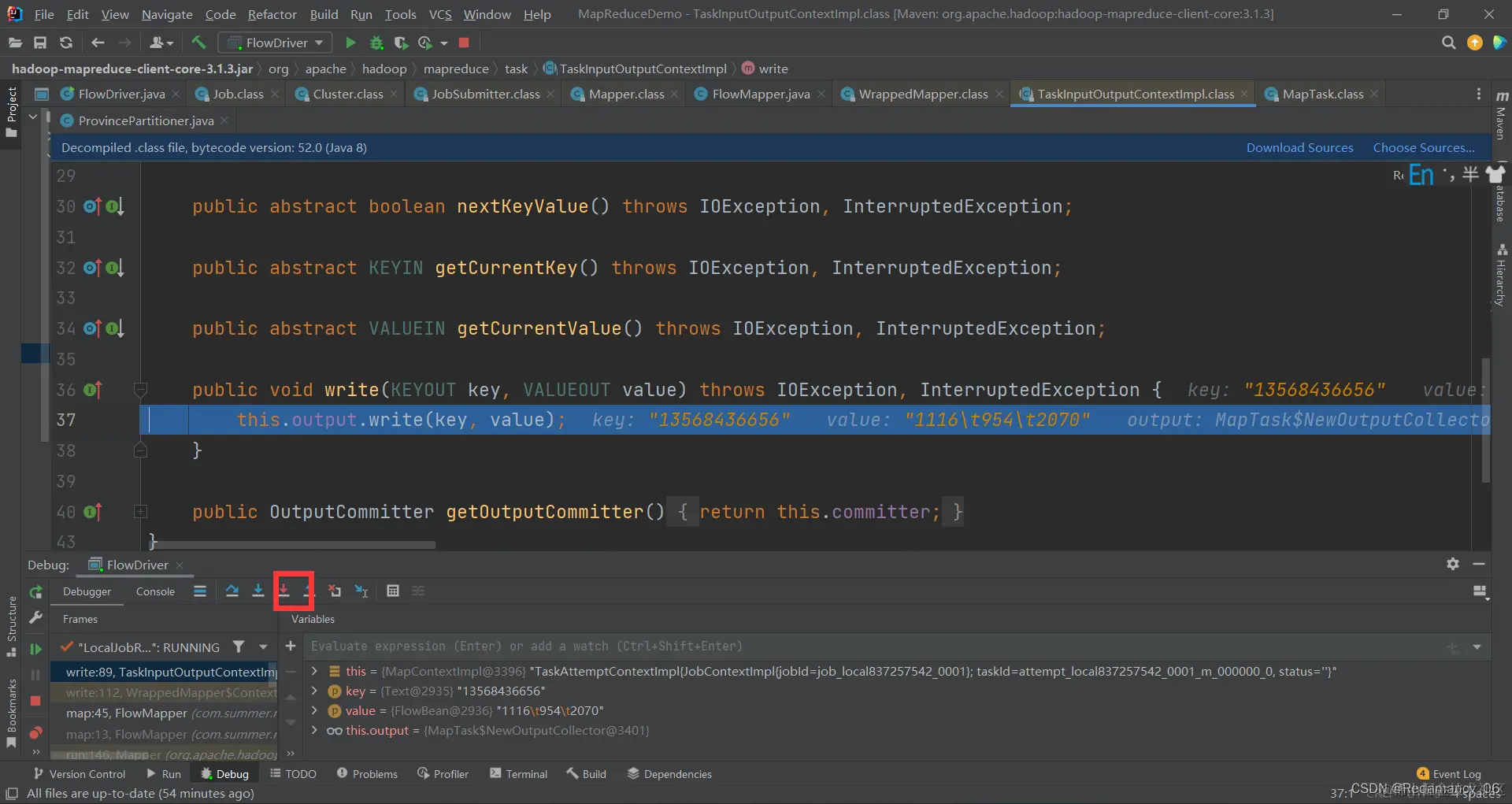Close the Job.class tab
This screenshot has width=1512, height=804.
[275, 94]
